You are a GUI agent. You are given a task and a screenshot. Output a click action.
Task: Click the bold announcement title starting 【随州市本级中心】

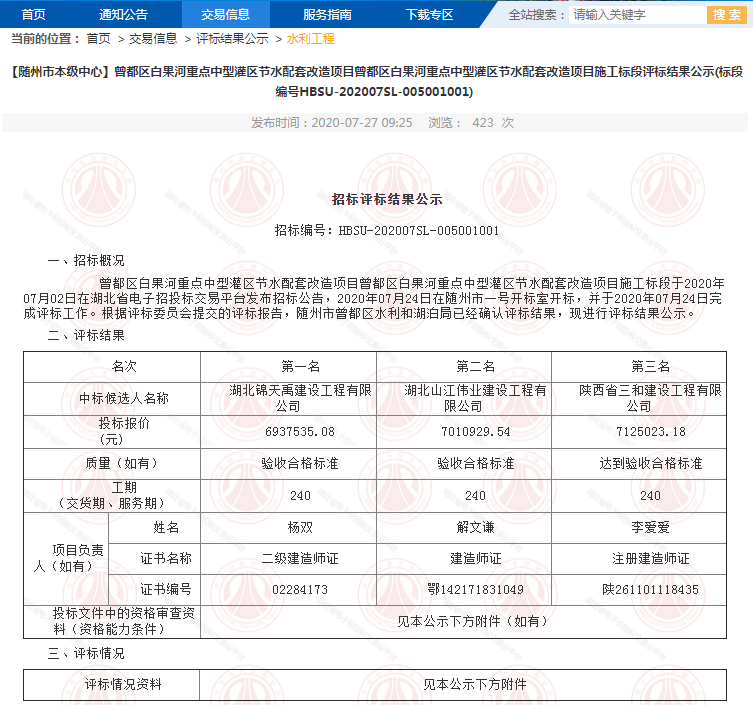coord(376,81)
